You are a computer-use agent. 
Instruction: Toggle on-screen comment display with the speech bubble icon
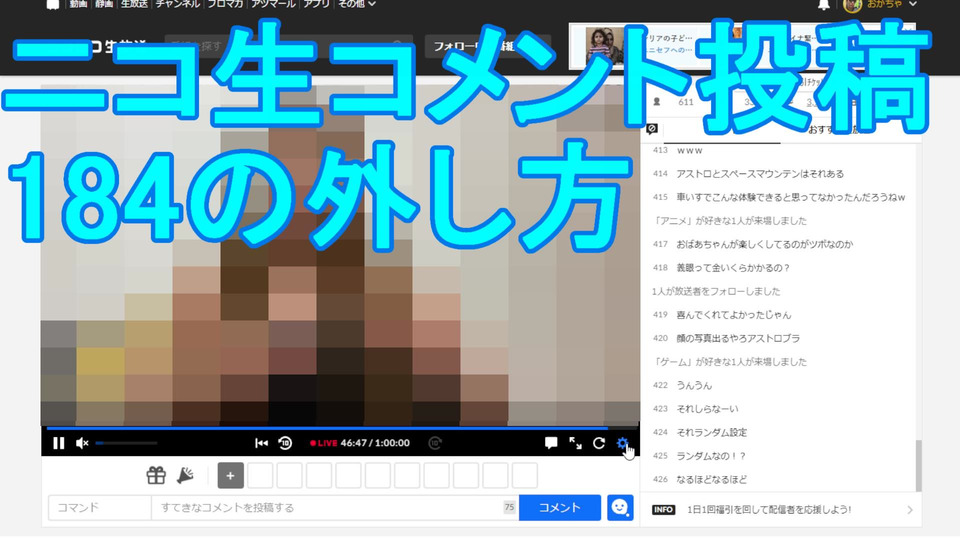(x=551, y=443)
